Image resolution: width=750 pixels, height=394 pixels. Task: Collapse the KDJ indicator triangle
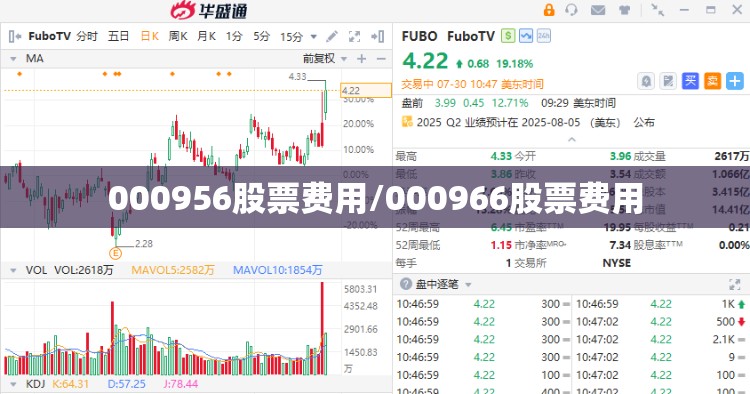pyautogui.click(x=13, y=384)
